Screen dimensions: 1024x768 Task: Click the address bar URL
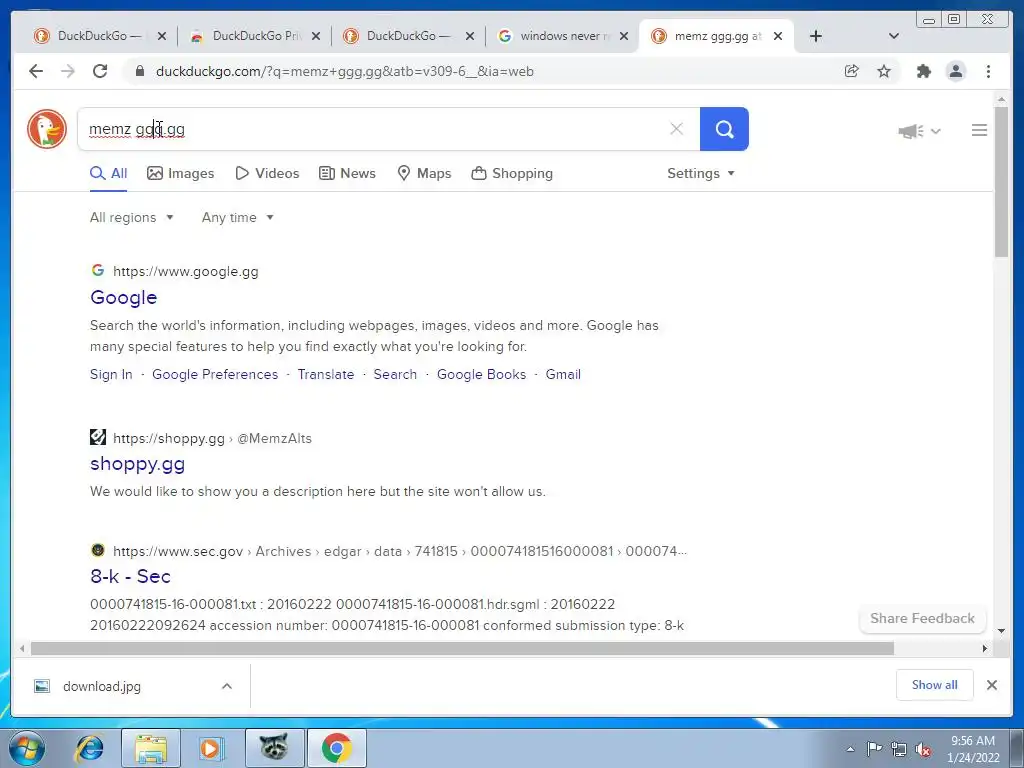(345, 71)
